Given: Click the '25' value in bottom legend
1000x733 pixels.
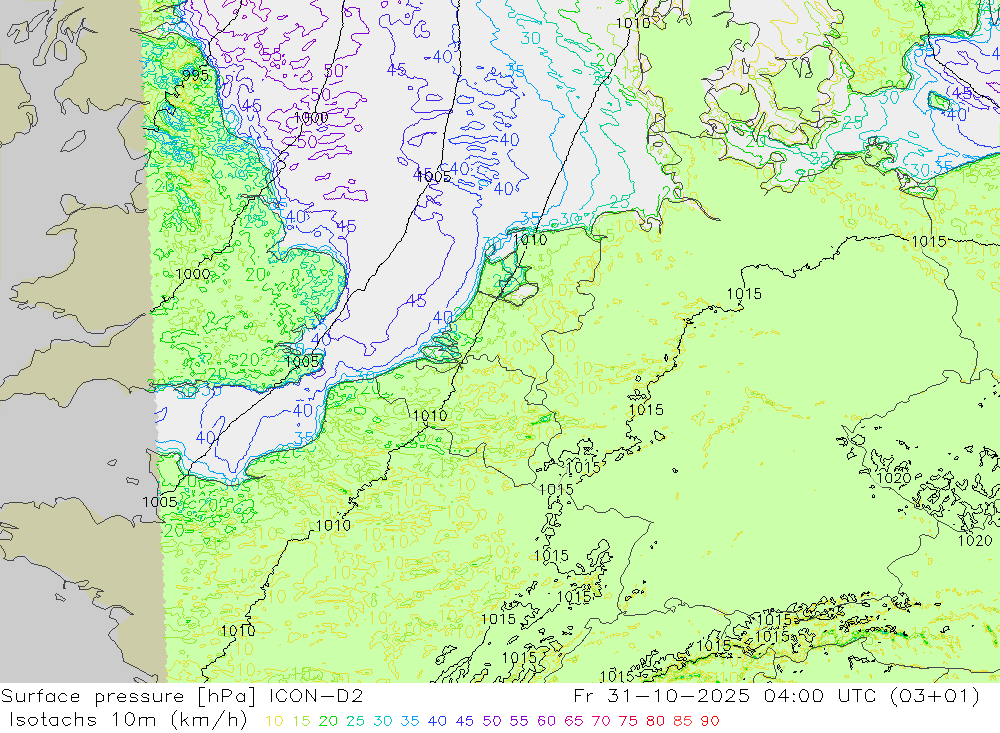Looking at the screenshot, I should tap(356, 721).
